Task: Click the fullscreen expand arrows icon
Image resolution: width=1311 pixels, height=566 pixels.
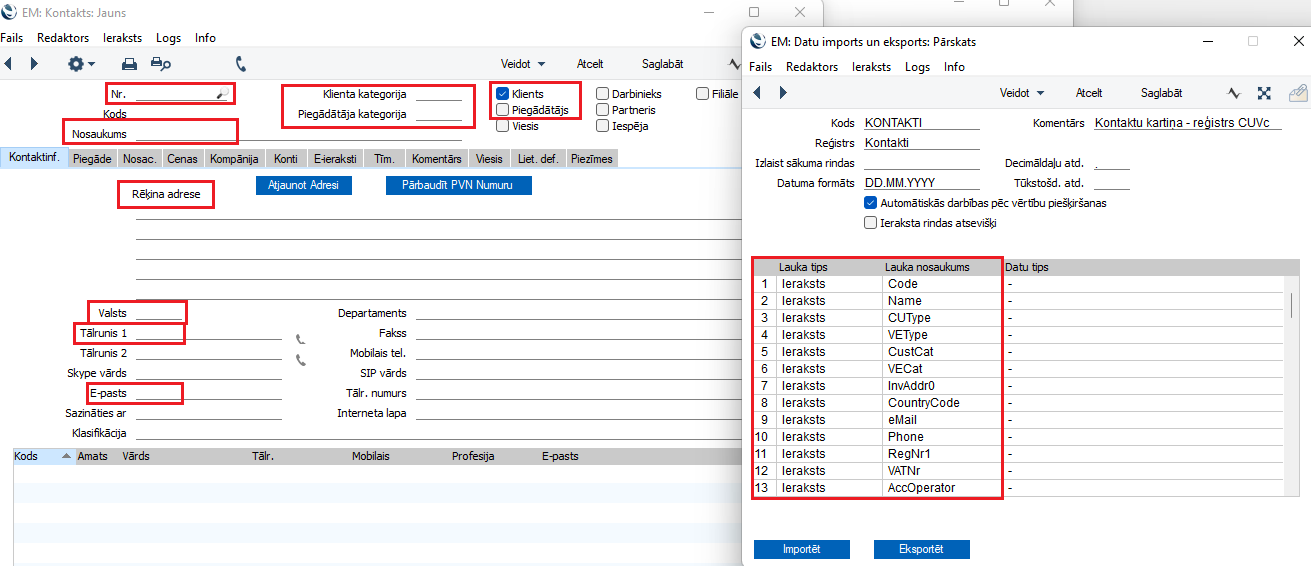Action: 1264,93
